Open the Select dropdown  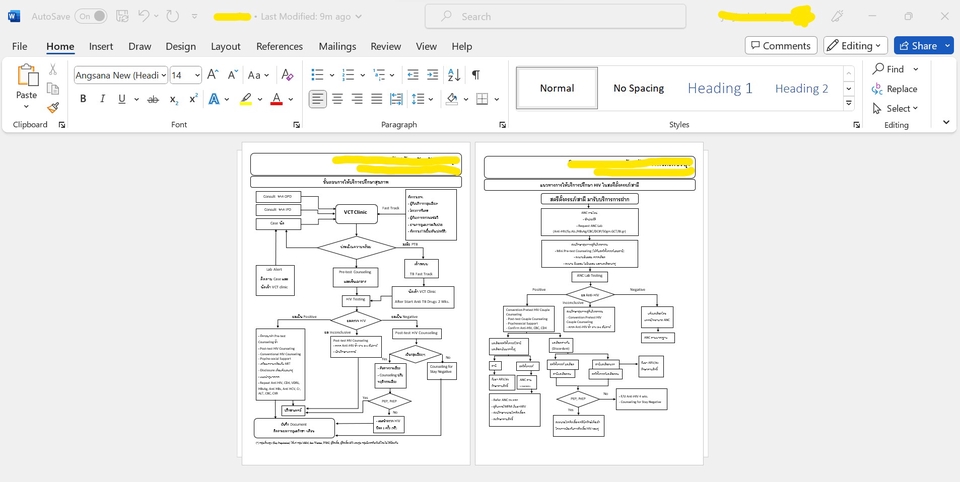896,108
